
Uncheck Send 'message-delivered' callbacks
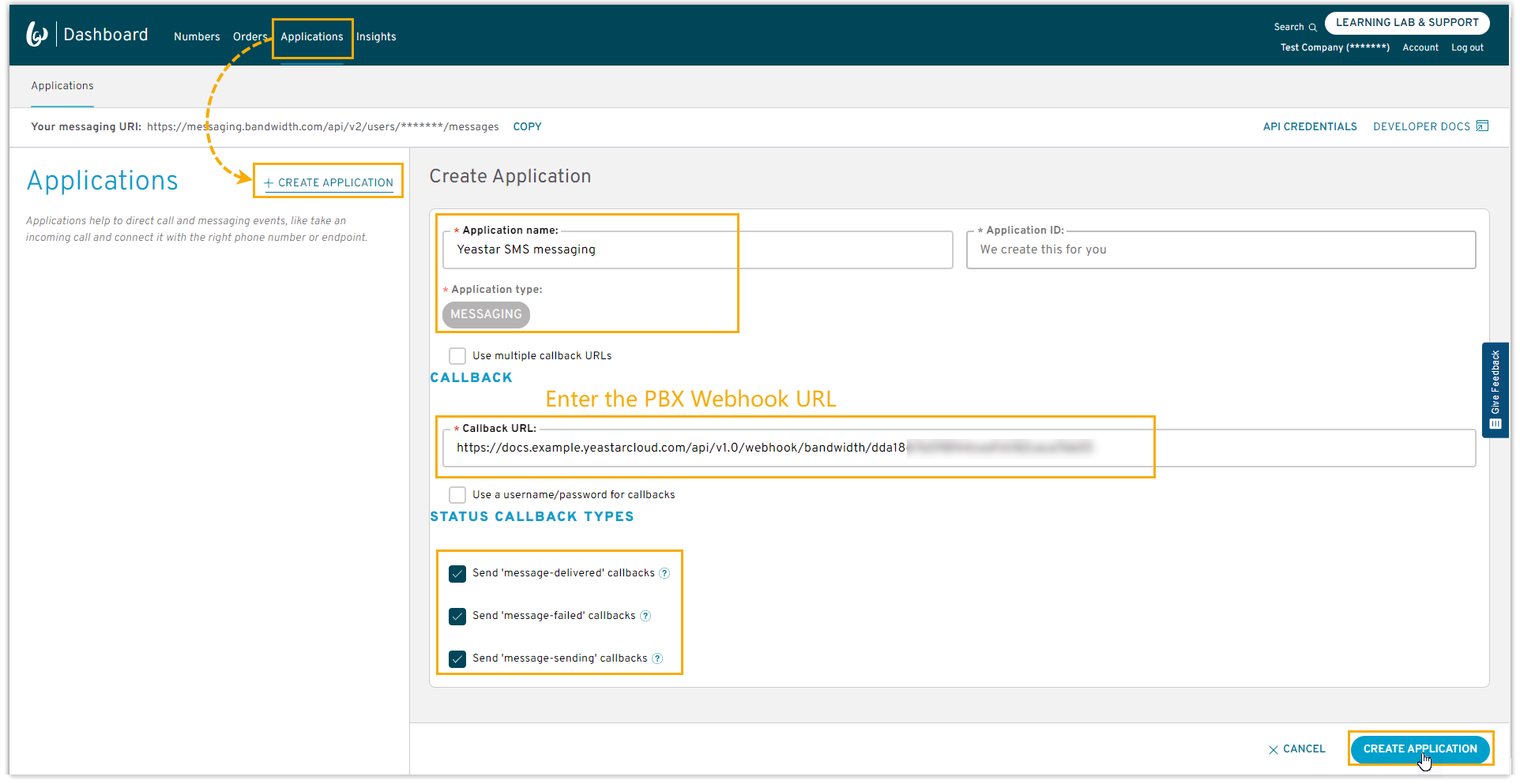click(457, 574)
